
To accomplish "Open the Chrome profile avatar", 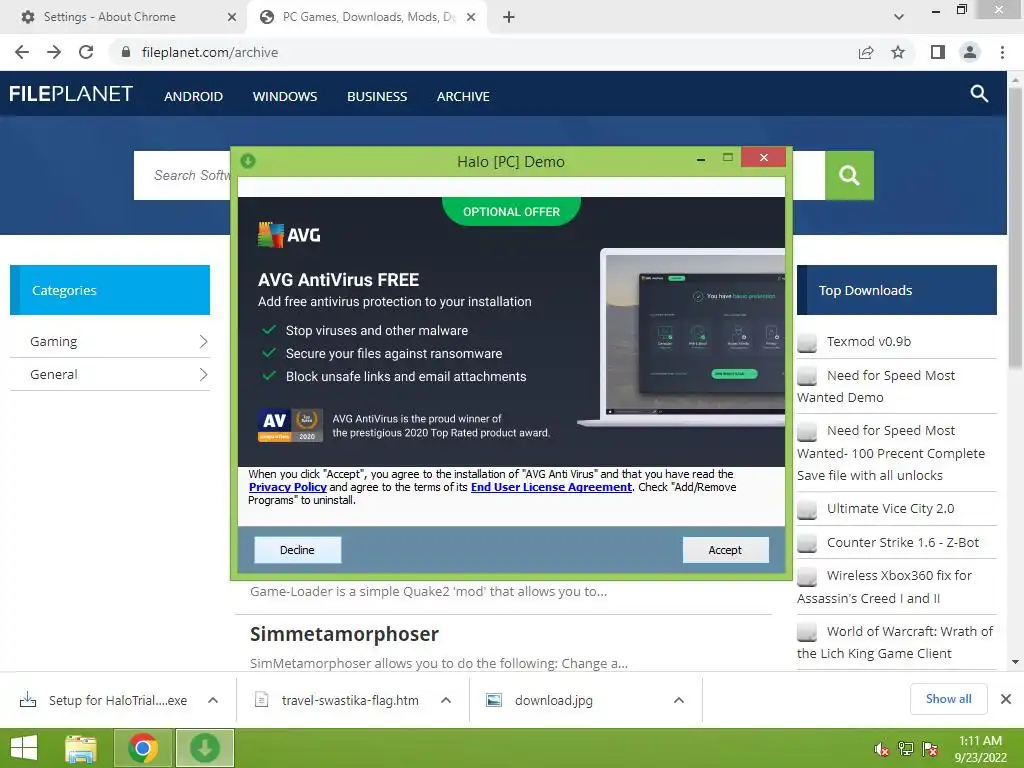I will [x=970, y=52].
